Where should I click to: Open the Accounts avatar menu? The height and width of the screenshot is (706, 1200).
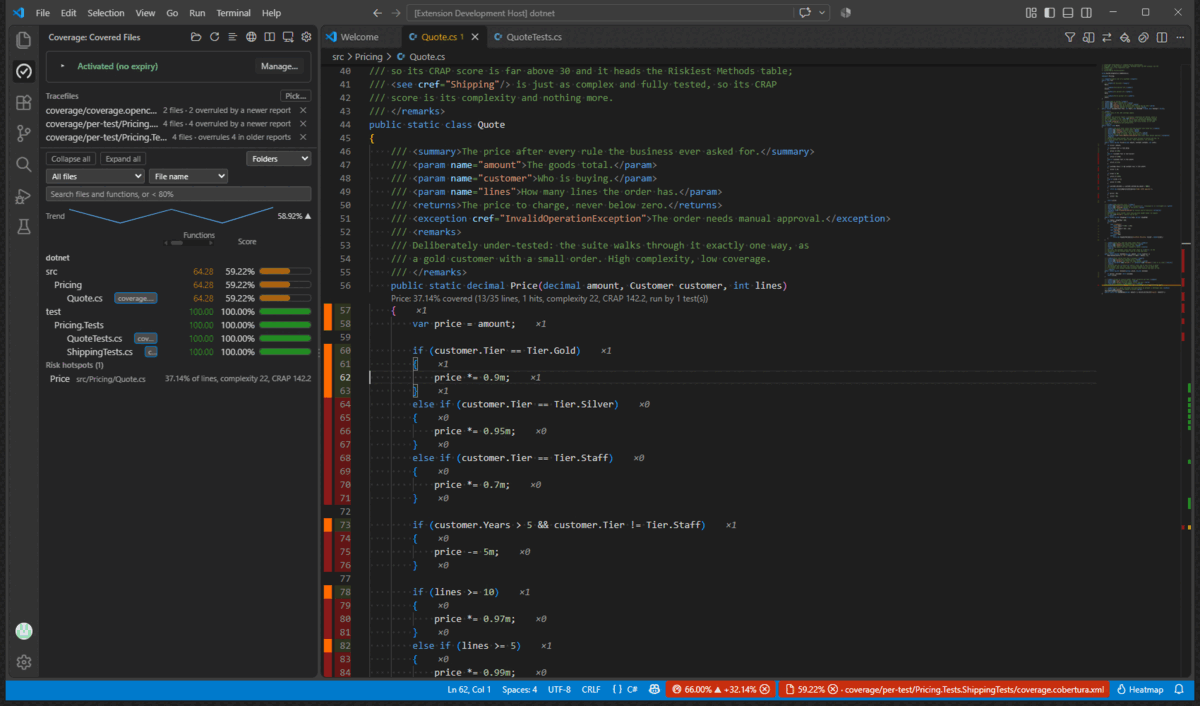tap(24, 631)
